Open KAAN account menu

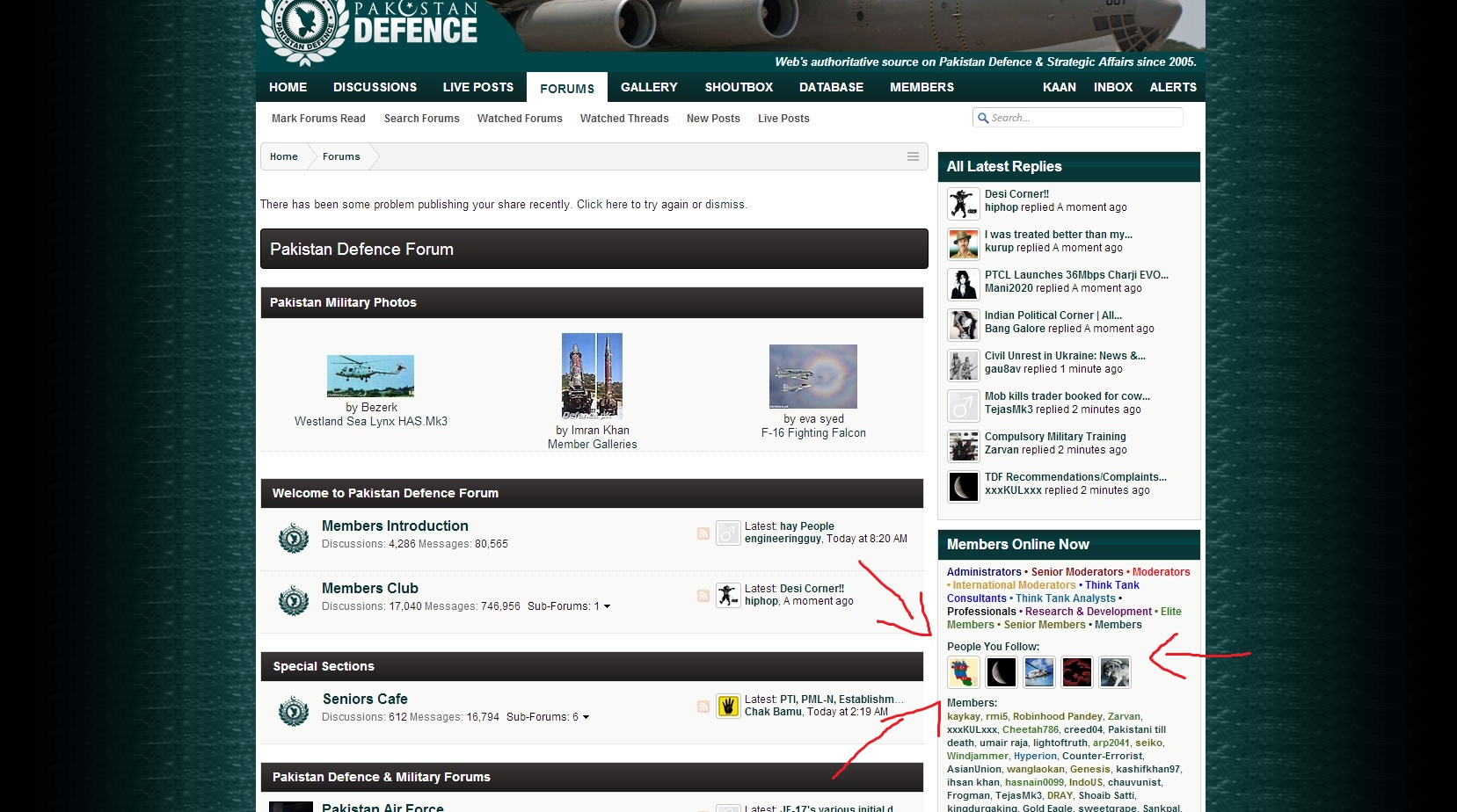[1059, 87]
